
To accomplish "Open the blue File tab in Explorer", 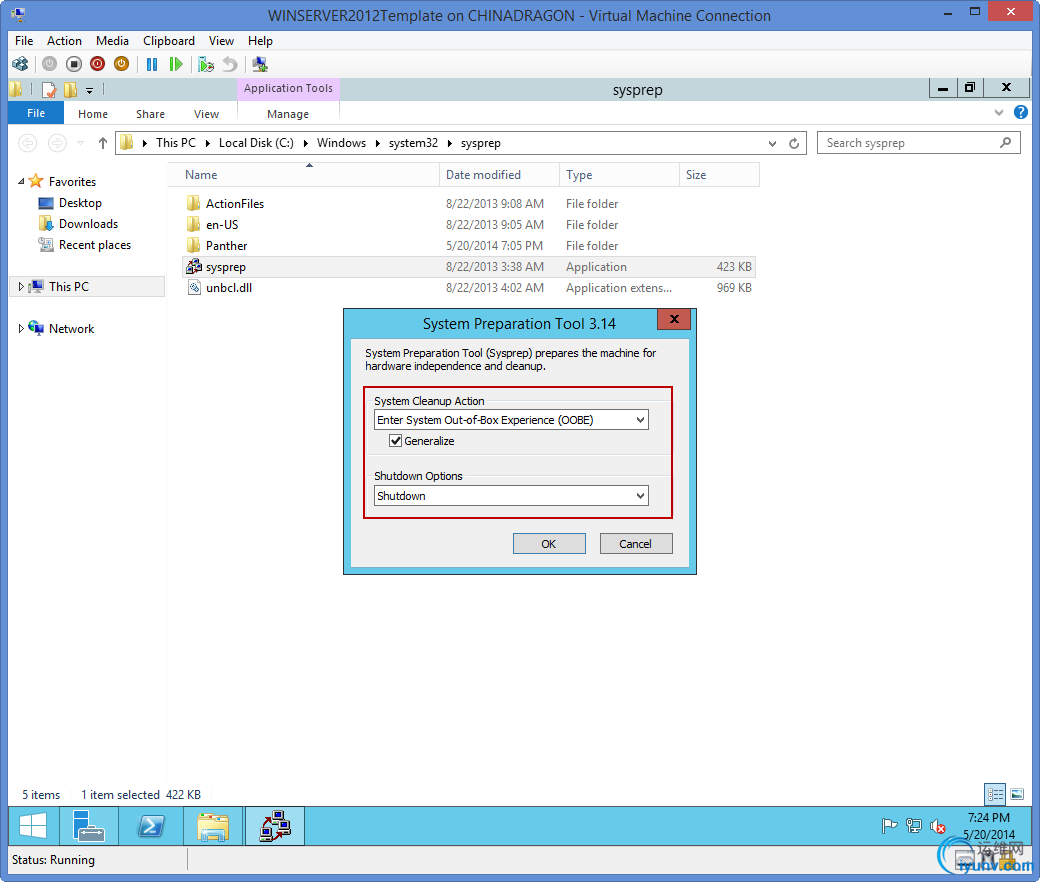I will (36, 113).
